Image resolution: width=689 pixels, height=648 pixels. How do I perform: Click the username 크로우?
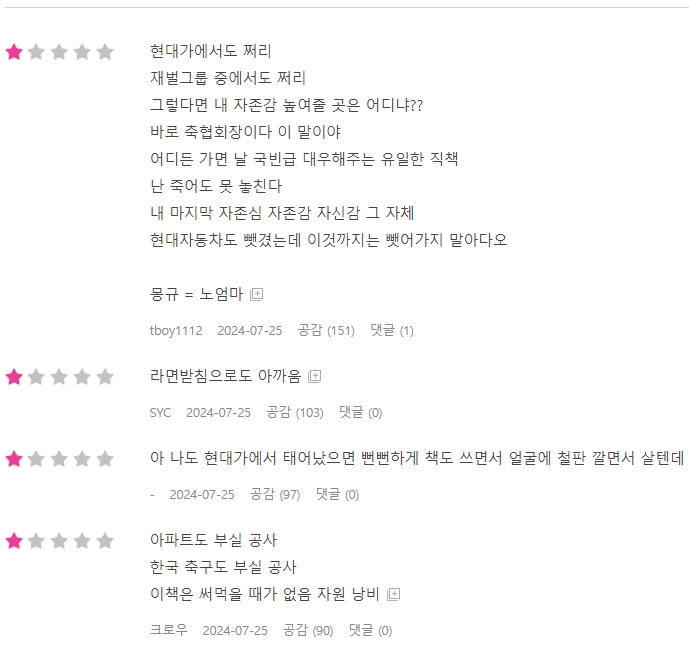(x=167, y=630)
